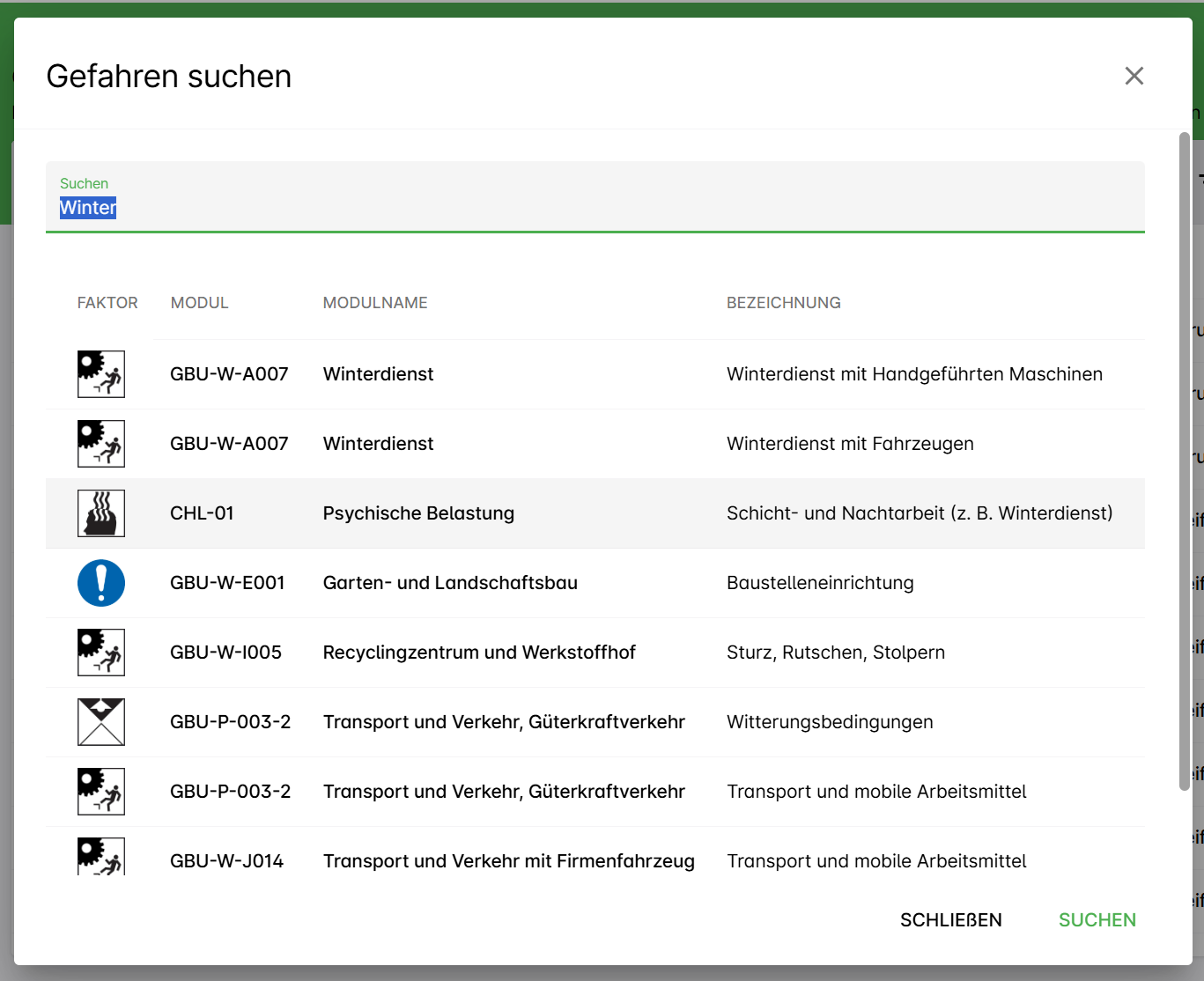Click mechanical hazard icon beside GBU-P-003-2 mobile Arbeitsmittel

point(101,792)
